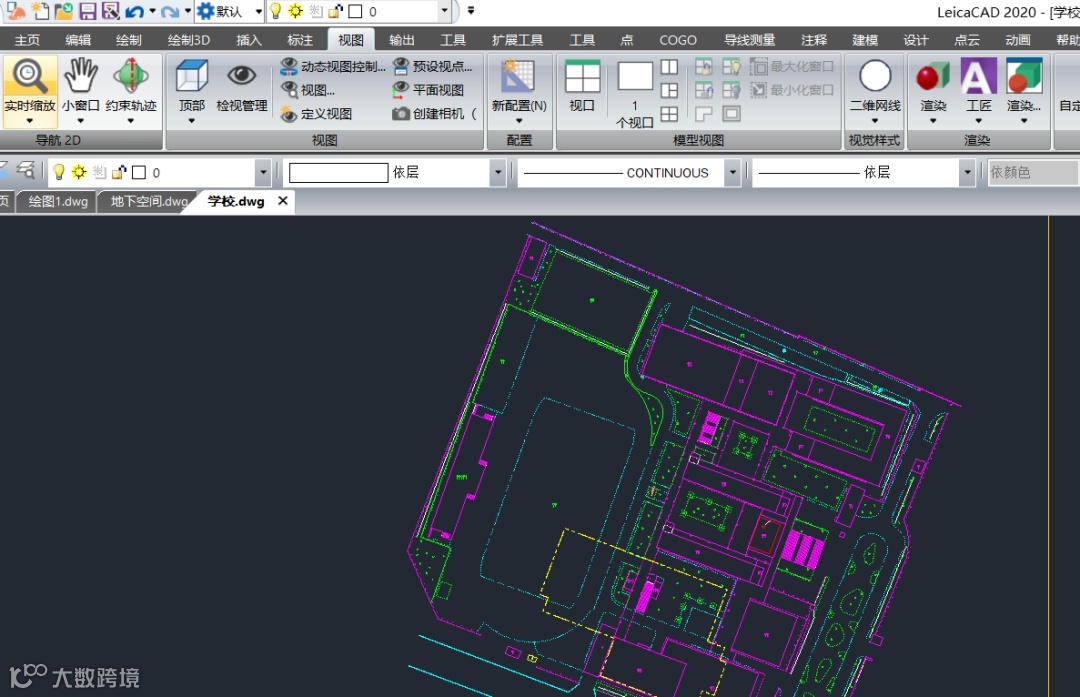Image resolution: width=1080 pixels, height=697 pixels.
Task: Click layer color square in second-row layer box
Action: coord(139,172)
